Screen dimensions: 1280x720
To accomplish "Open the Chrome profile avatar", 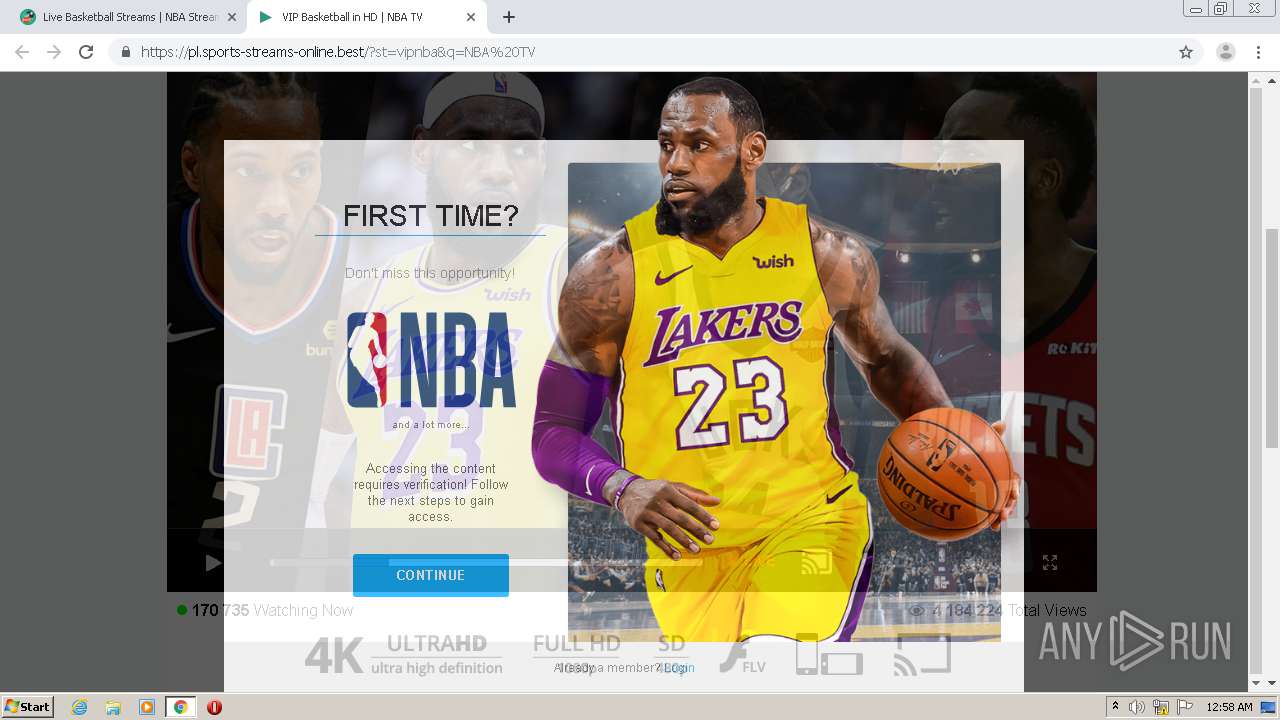I will click(1225, 52).
